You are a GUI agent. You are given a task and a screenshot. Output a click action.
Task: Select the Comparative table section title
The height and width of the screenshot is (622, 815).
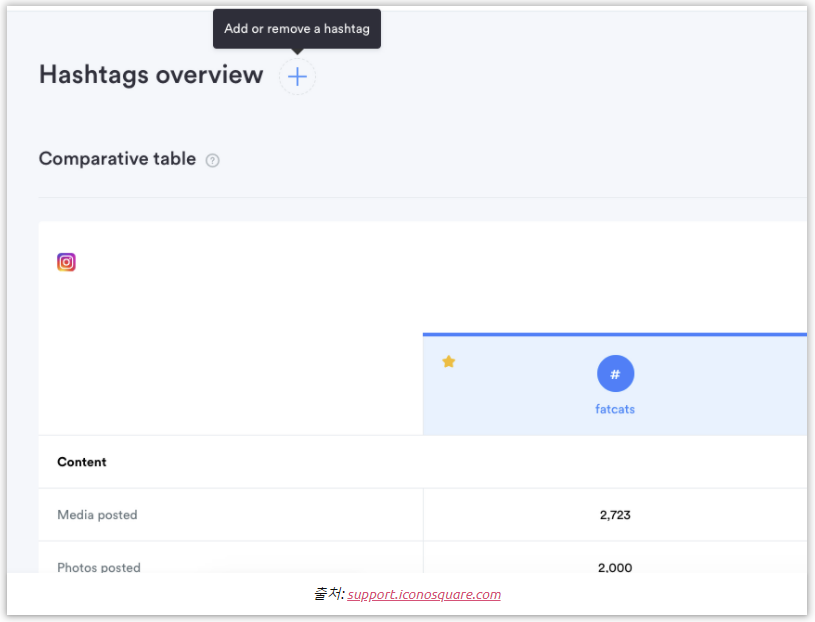117,159
